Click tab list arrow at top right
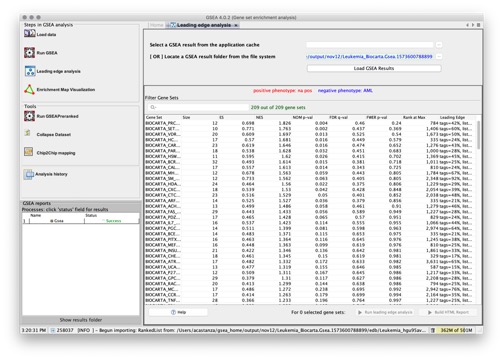The image size is (503, 360). tap(478, 25)
